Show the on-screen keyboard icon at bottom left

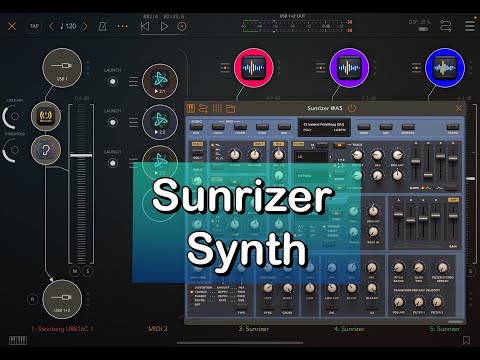[18, 340]
